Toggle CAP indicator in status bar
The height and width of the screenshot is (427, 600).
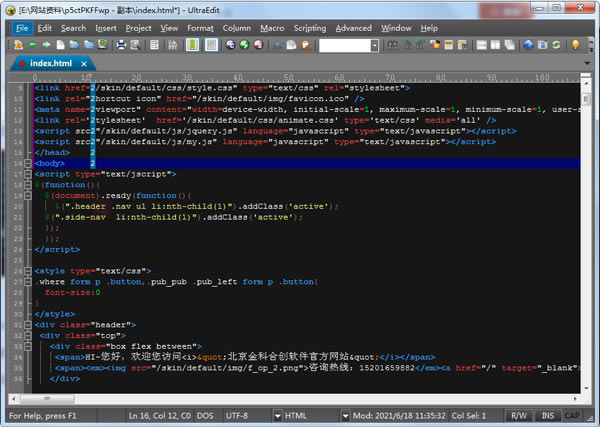coord(572,416)
